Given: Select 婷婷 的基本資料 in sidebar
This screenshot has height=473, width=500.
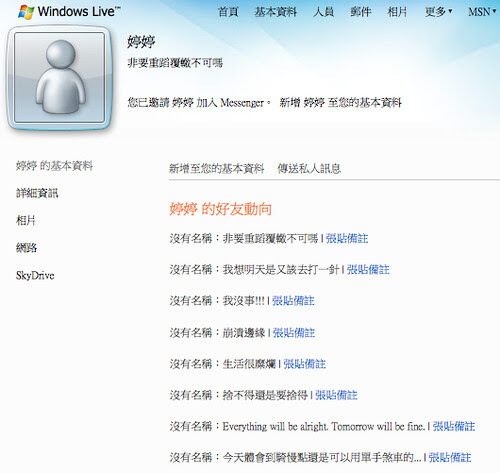Looking at the screenshot, I should pyautogui.click(x=54, y=166).
